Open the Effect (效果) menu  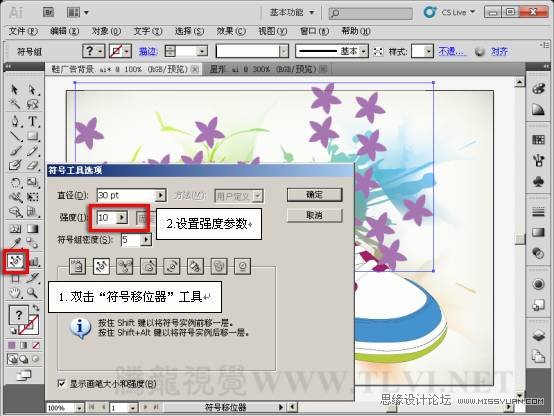coord(231,31)
